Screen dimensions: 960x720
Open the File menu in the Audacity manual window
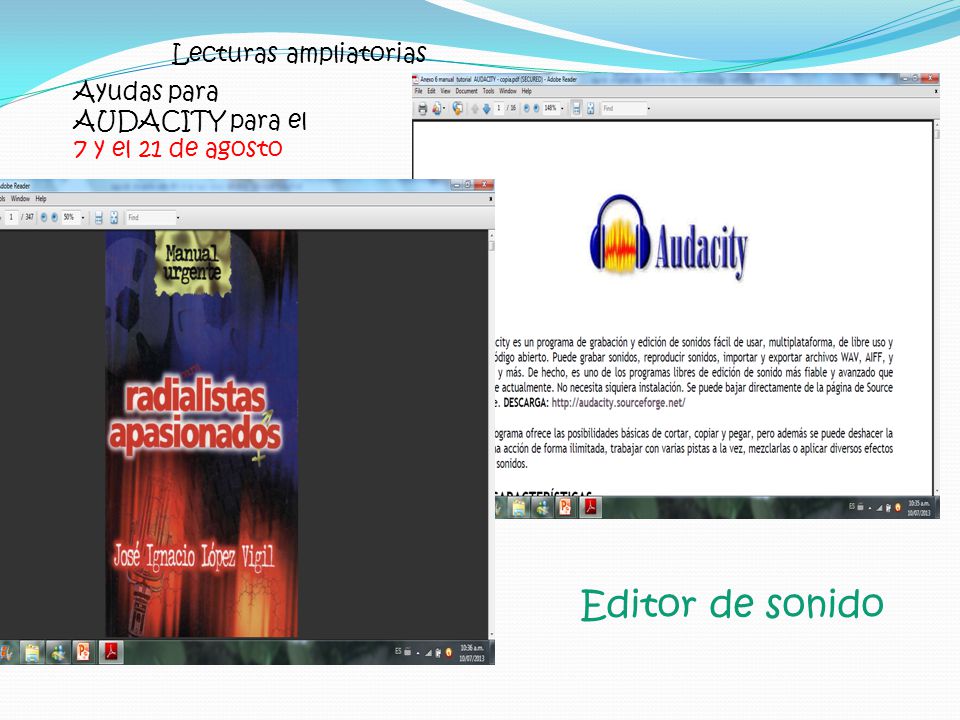(x=419, y=91)
